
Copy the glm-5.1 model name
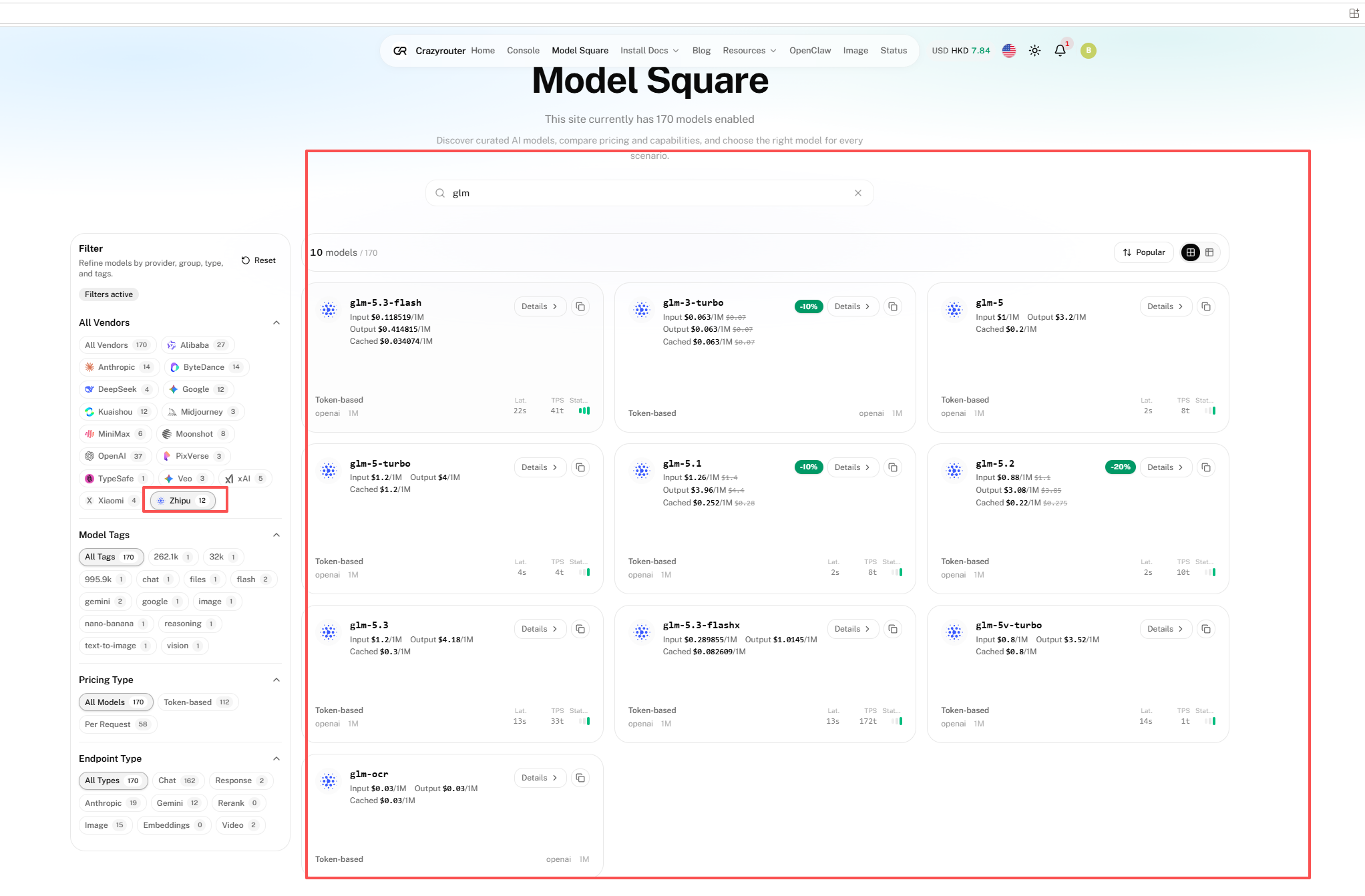[x=893, y=467]
